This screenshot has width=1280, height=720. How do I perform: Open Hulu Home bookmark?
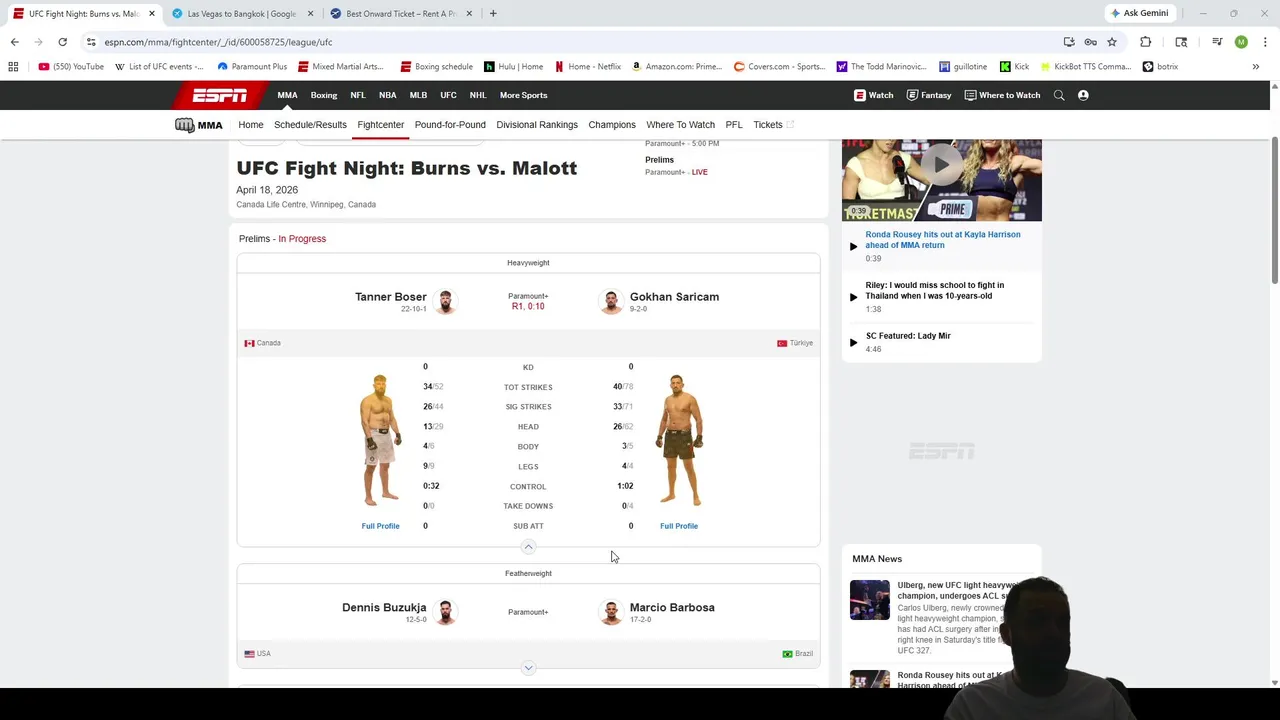[x=514, y=67]
